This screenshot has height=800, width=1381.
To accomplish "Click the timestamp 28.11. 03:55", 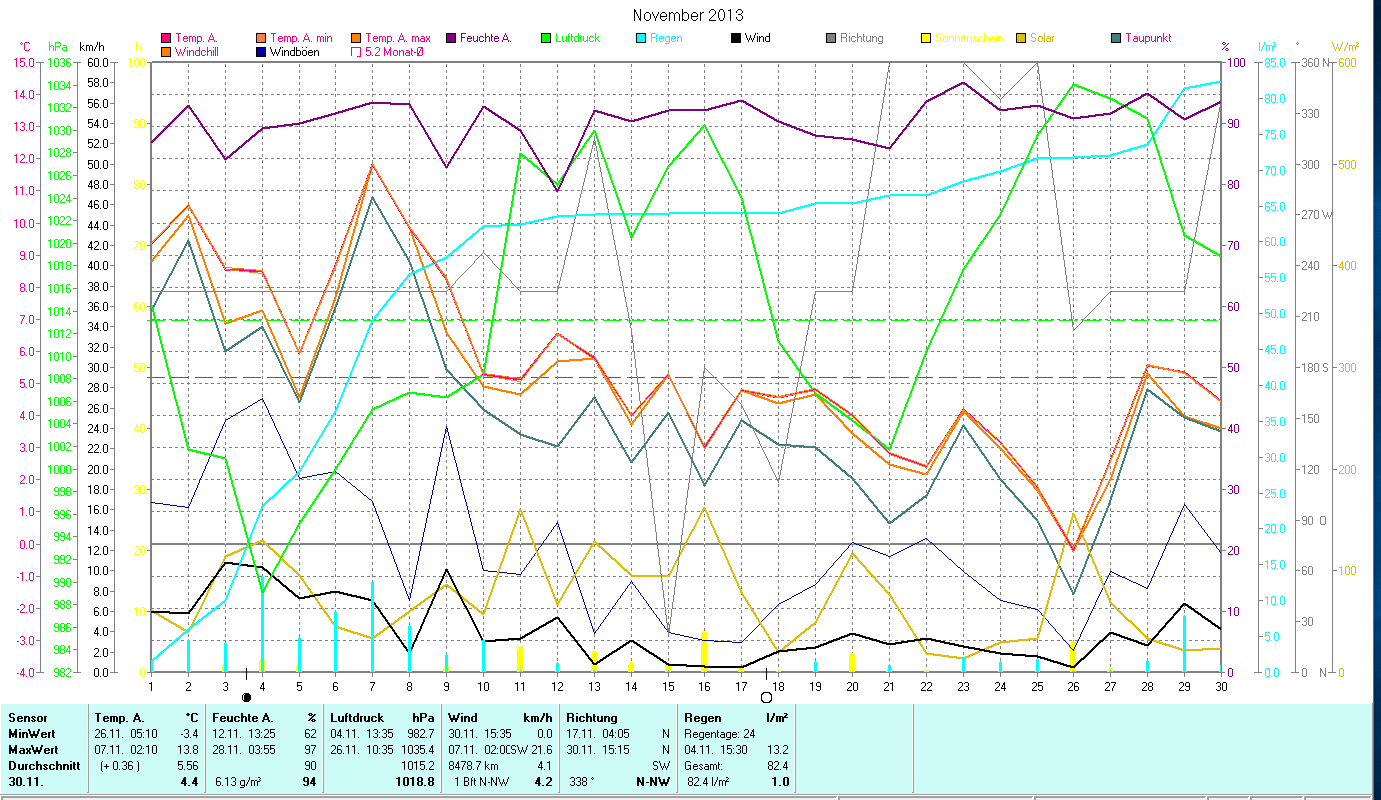I will (x=246, y=749).
